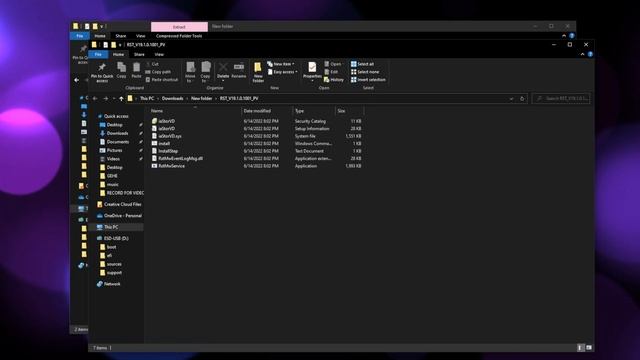Click Properties icon in title bar quick toolbar

click(x=106, y=44)
